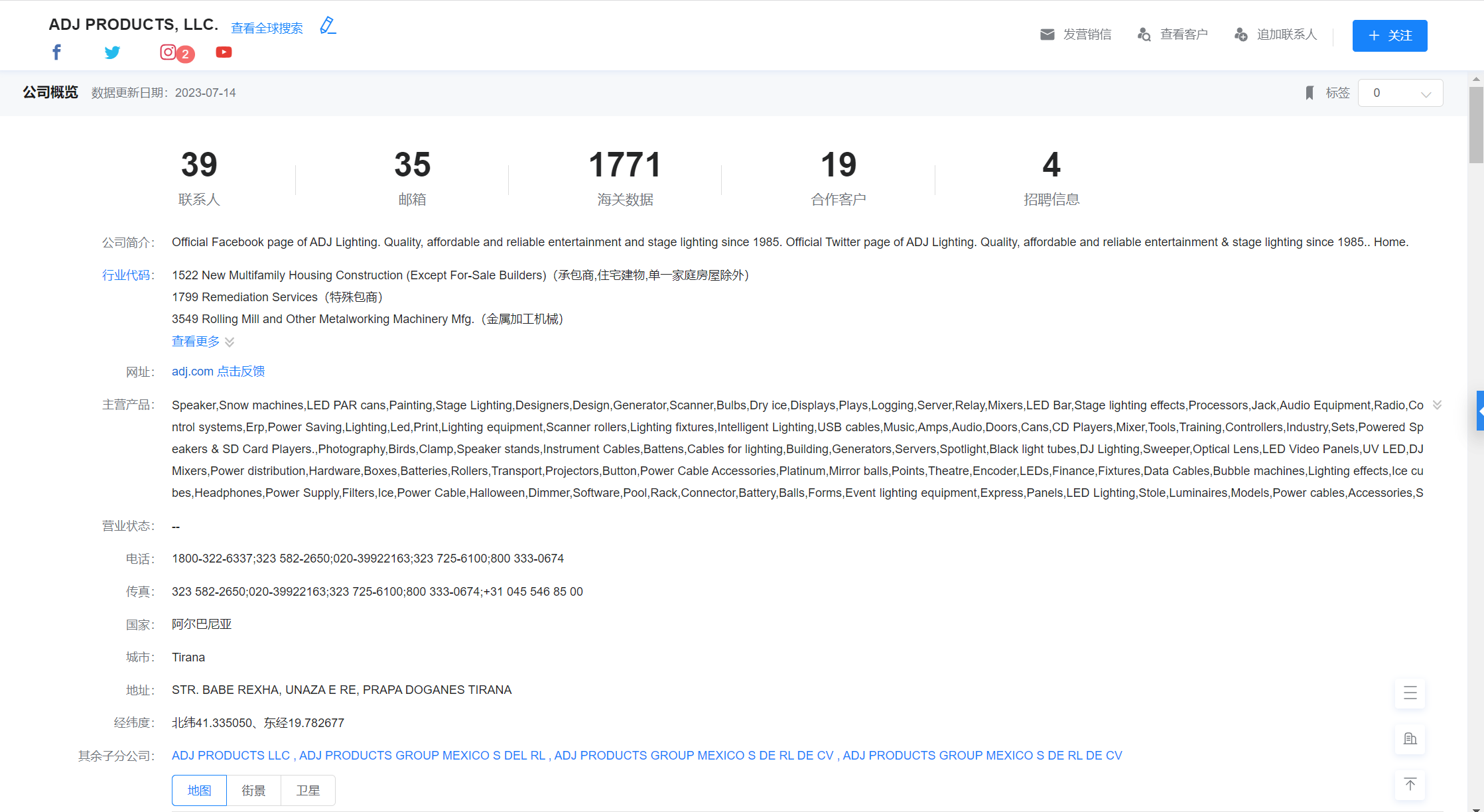This screenshot has width=1484, height=812.
Task: Click the phone numbers line starting 1800-322-6337
Action: pyautogui.click(x=368, y=559)
